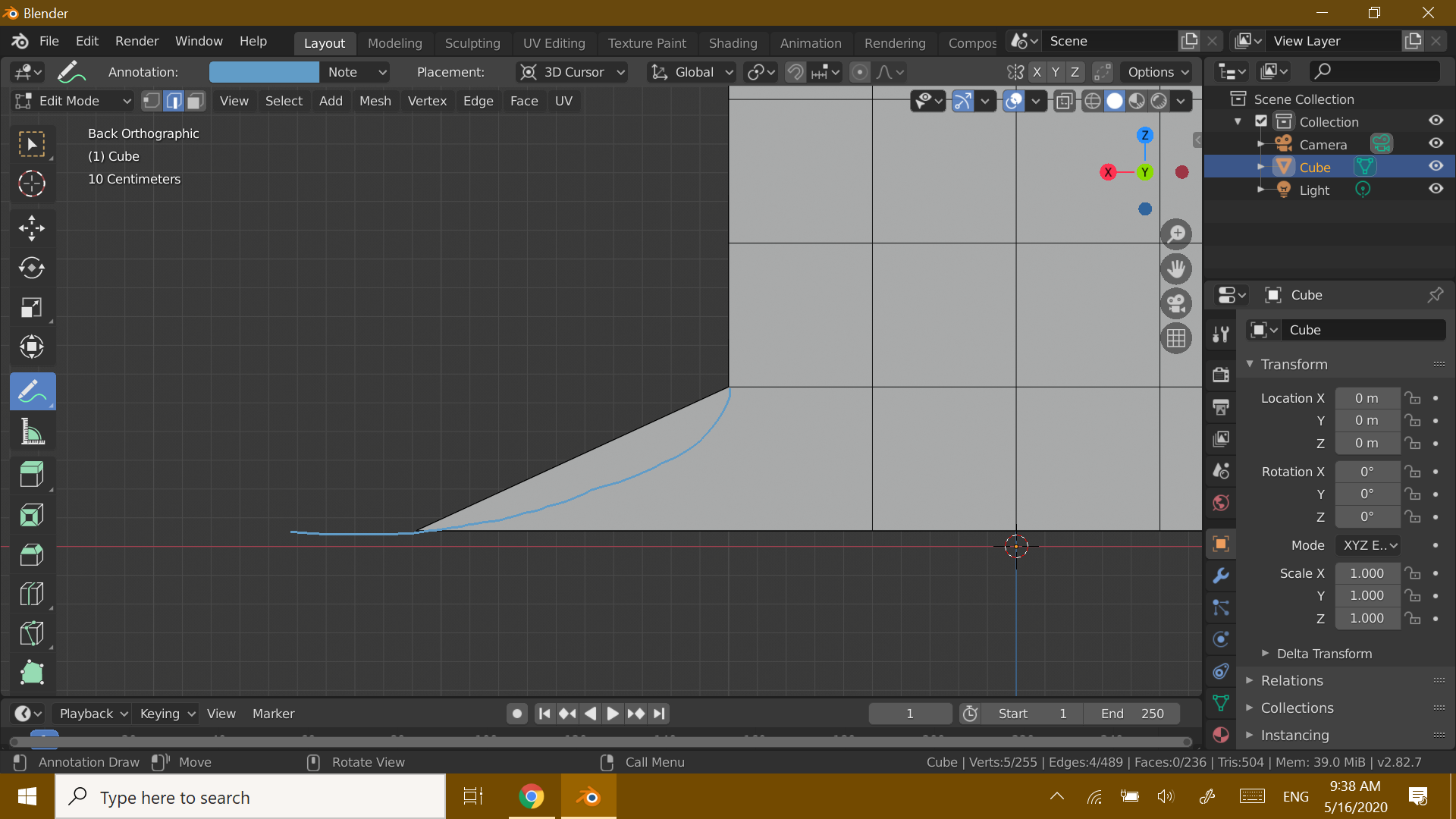Viewport: 1456px width, 819px height.
Task: Click the blue annotation color swatch
Action: (264, 72)
